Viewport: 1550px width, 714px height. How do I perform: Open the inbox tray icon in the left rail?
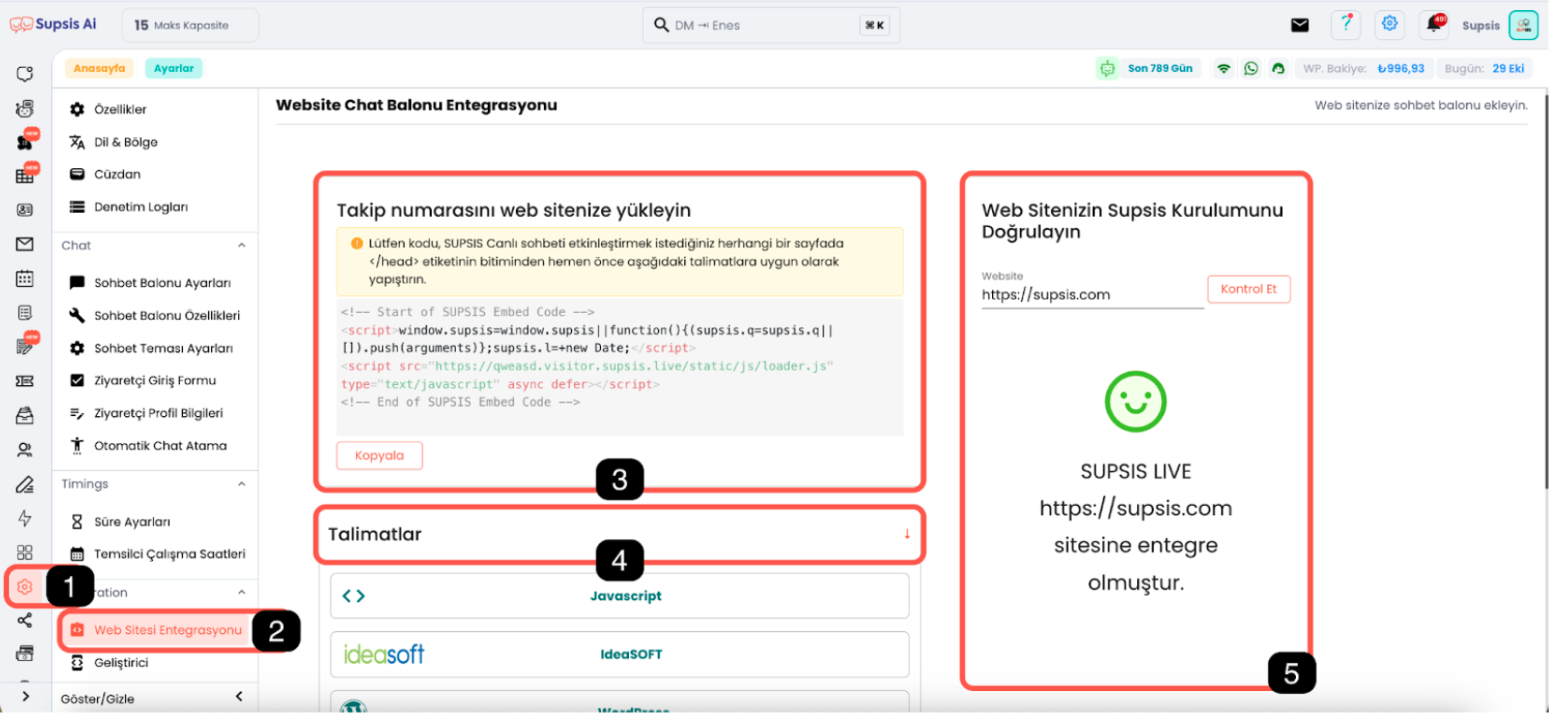click(25, 415)
